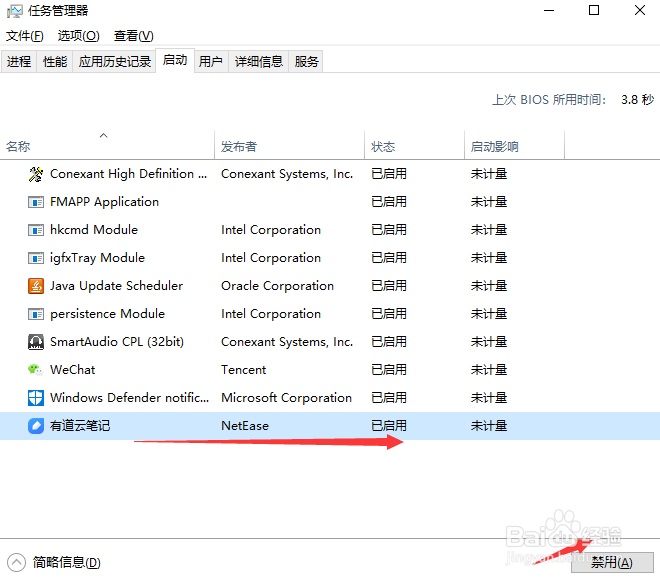Collapse to 简略信息 using the chevron icon
The image size is (660, 580).
[16, 562]
